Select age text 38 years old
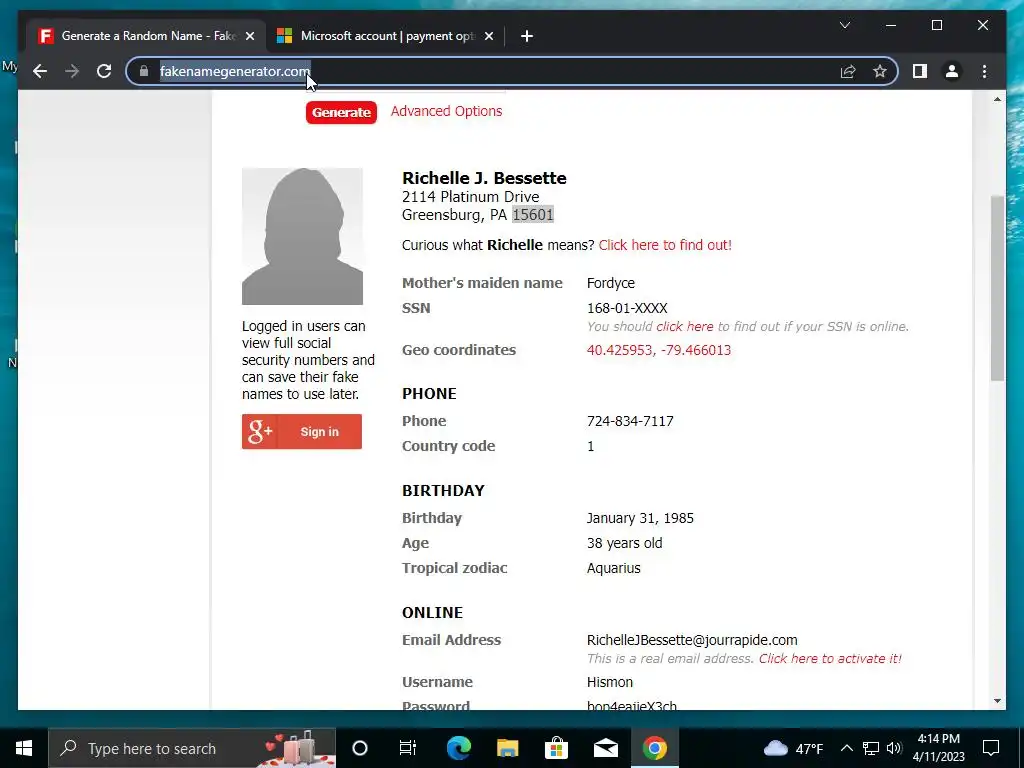1024x768 pixels. tap(624, 543)
